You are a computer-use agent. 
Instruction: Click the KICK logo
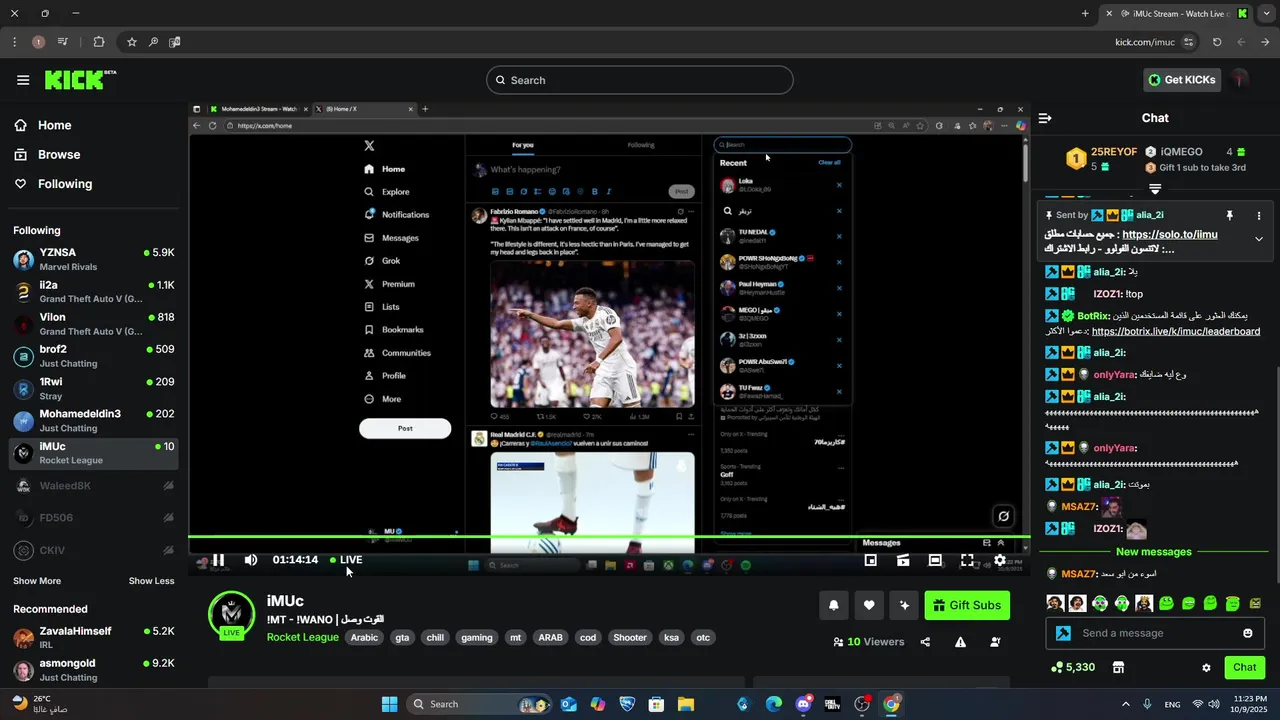[x=80, y=80]
